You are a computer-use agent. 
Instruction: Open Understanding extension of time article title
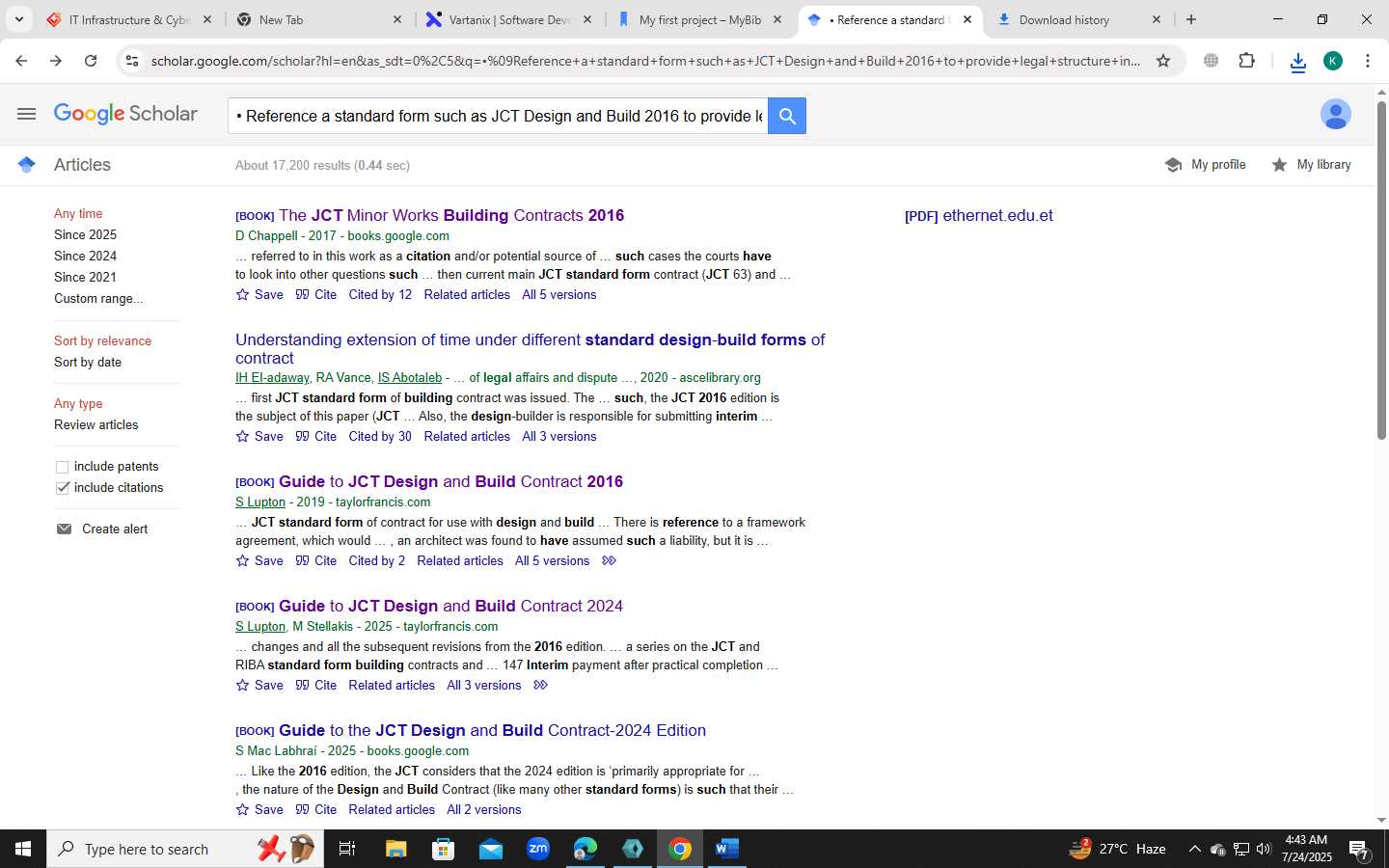[531, 348]
